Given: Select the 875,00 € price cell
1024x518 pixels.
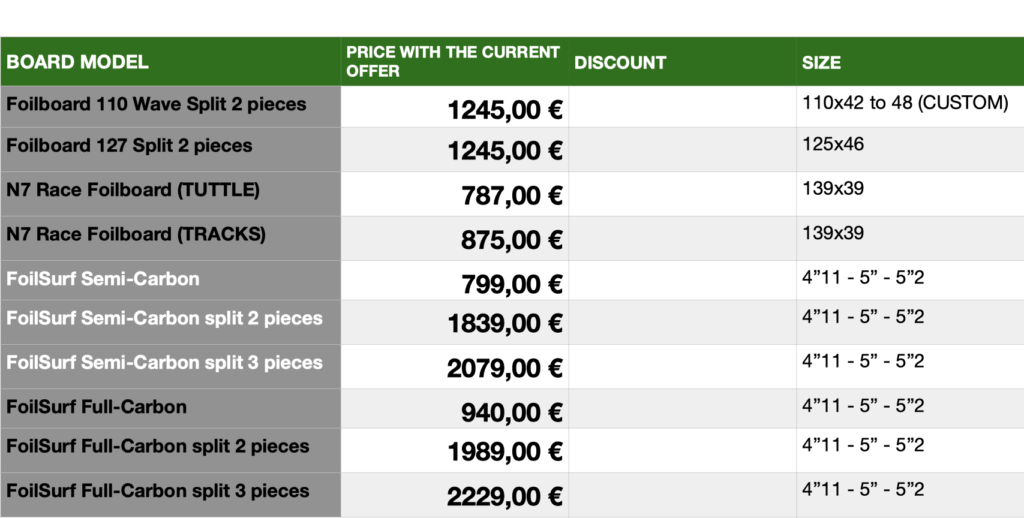Looking at the screenshot, I should [455, 238].
